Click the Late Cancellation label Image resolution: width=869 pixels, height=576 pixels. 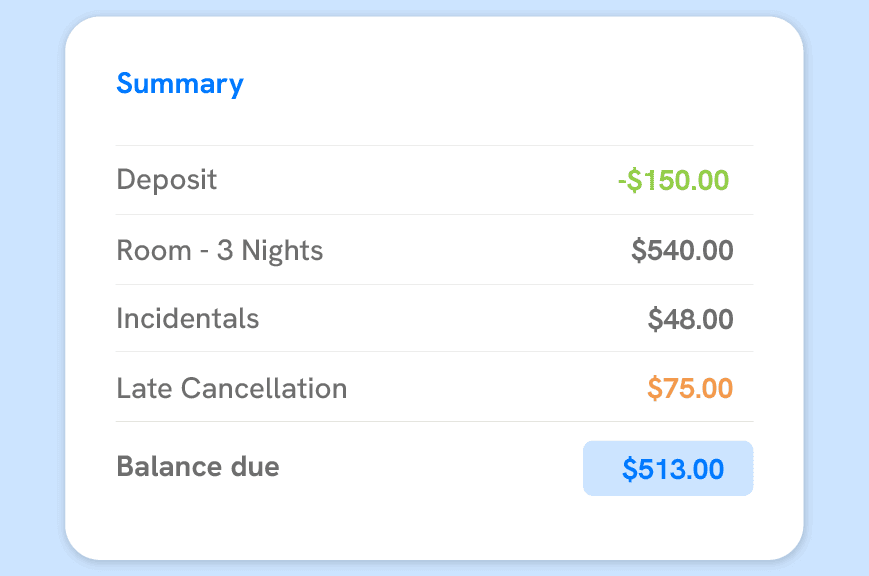[x=232, y=388]
